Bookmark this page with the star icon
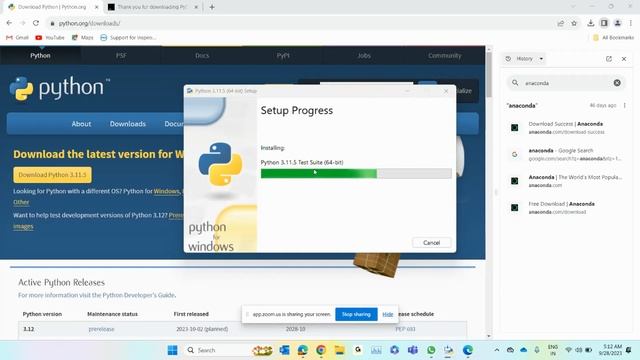 coord(574,23)
